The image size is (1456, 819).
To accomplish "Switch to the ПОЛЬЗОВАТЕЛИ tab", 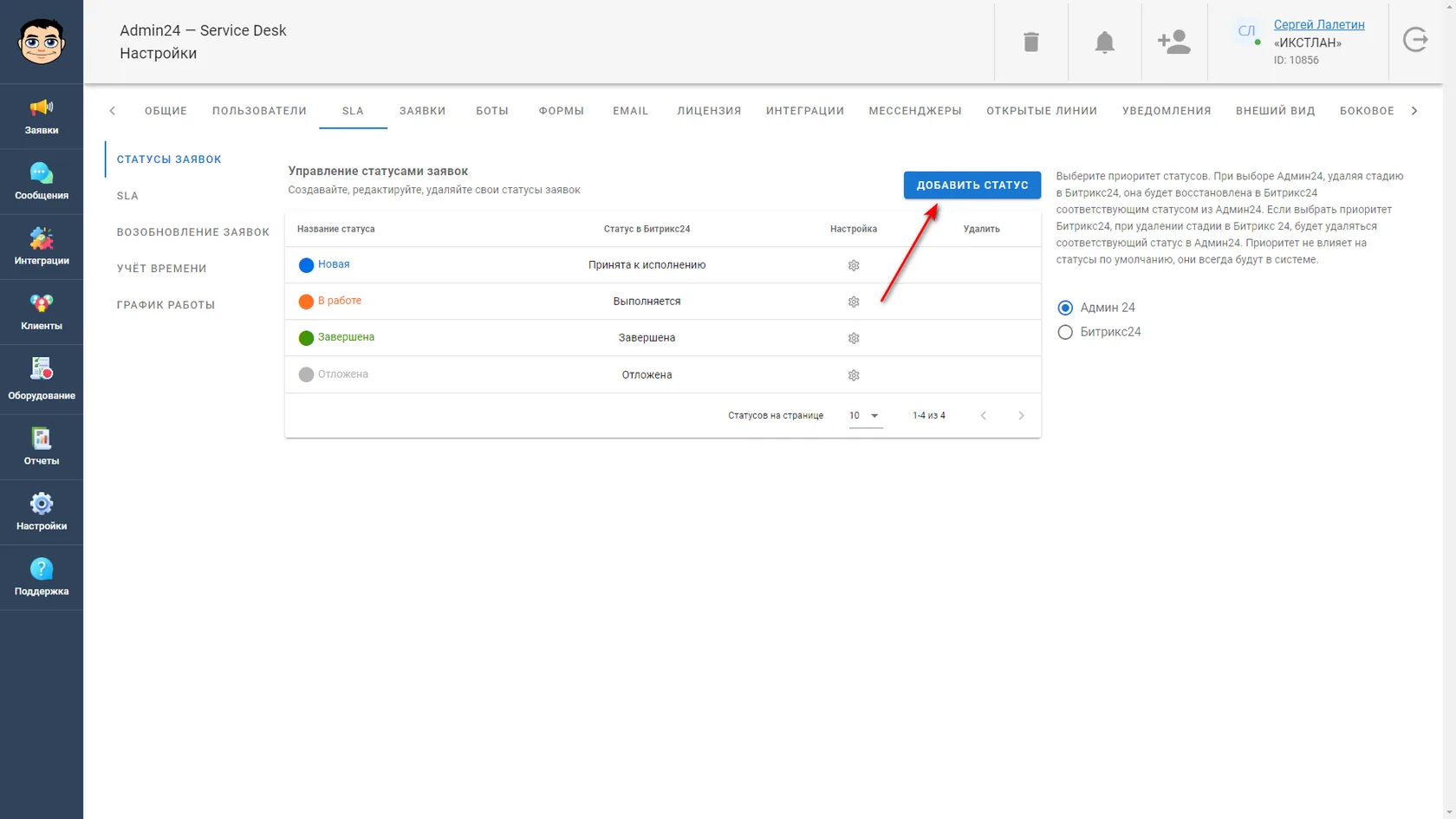I will (259, 111).
